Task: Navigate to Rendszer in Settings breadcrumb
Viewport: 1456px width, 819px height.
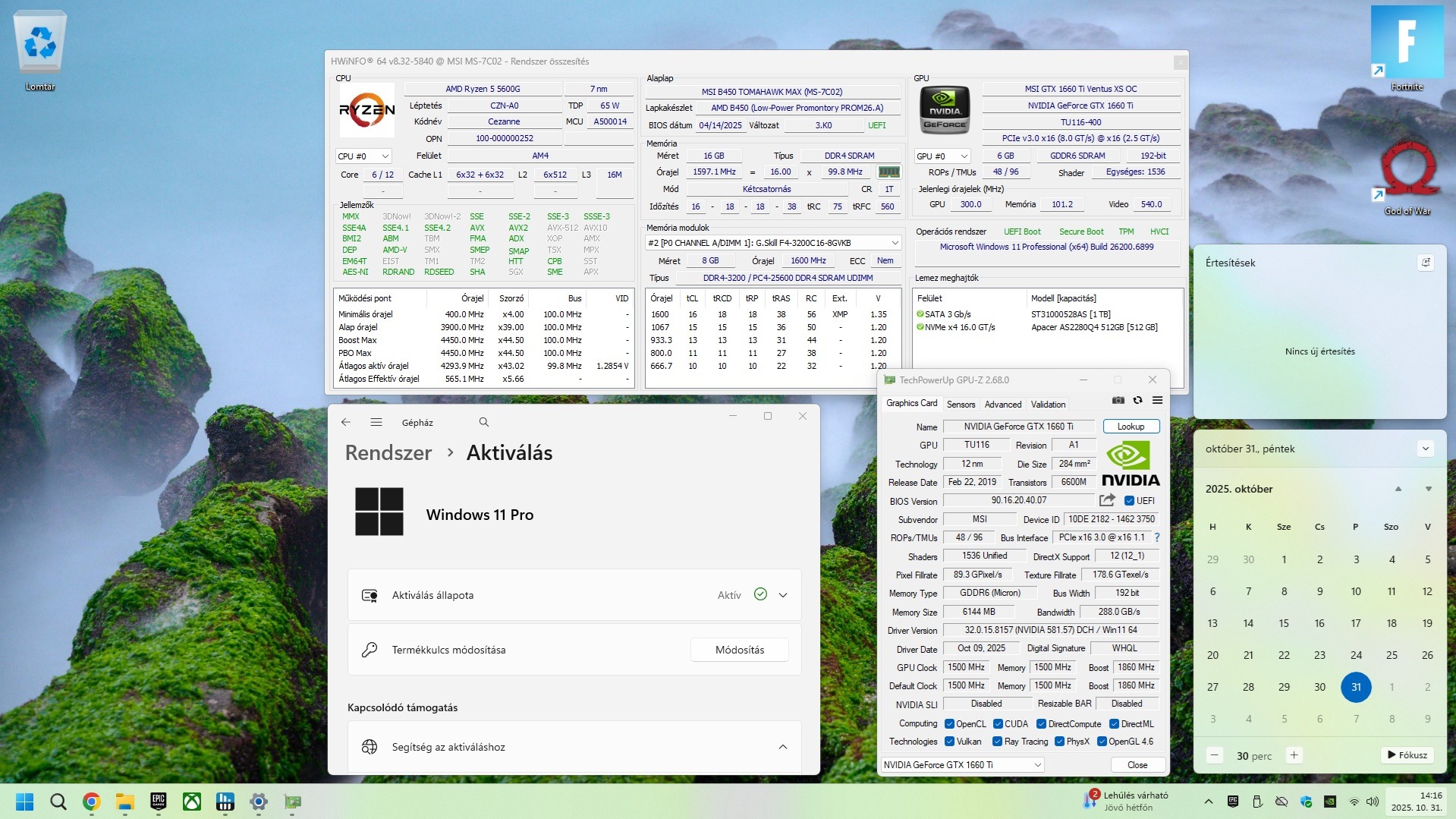Action: 388,453
